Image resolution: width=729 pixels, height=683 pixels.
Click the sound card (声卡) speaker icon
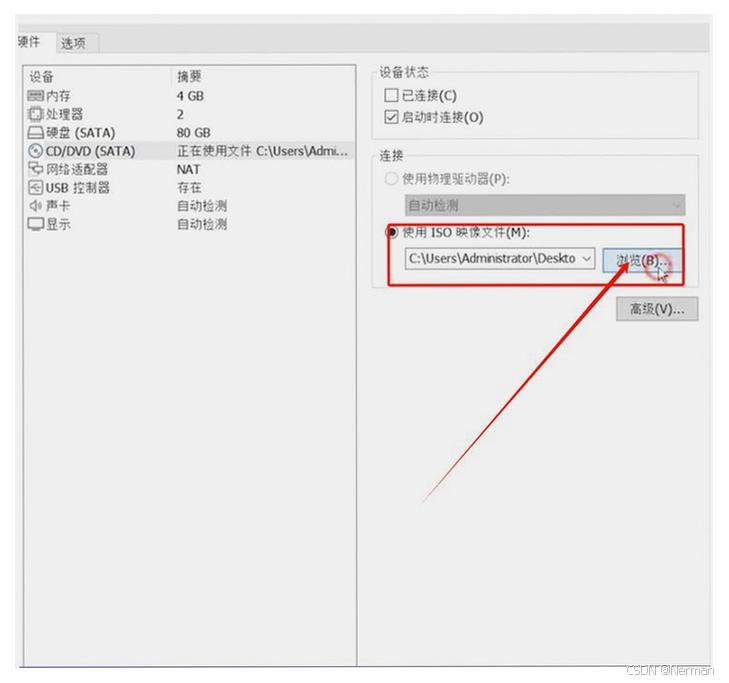(35, 206)
